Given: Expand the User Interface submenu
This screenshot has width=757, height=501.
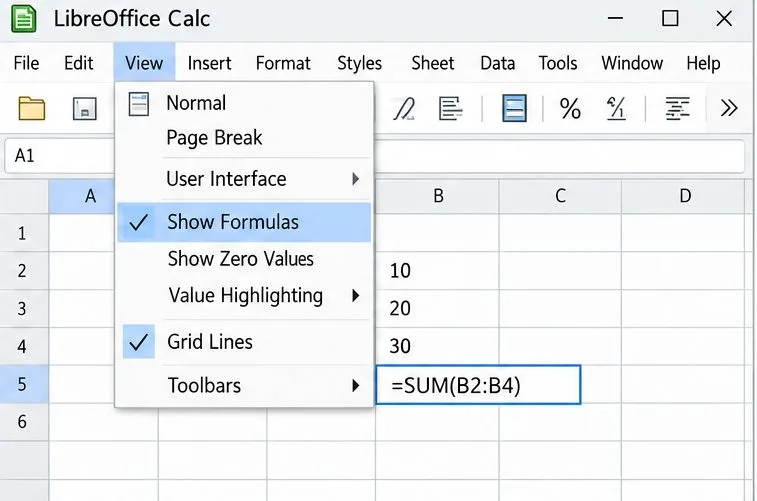Looking at the screenshot, I should click(244, 179).
